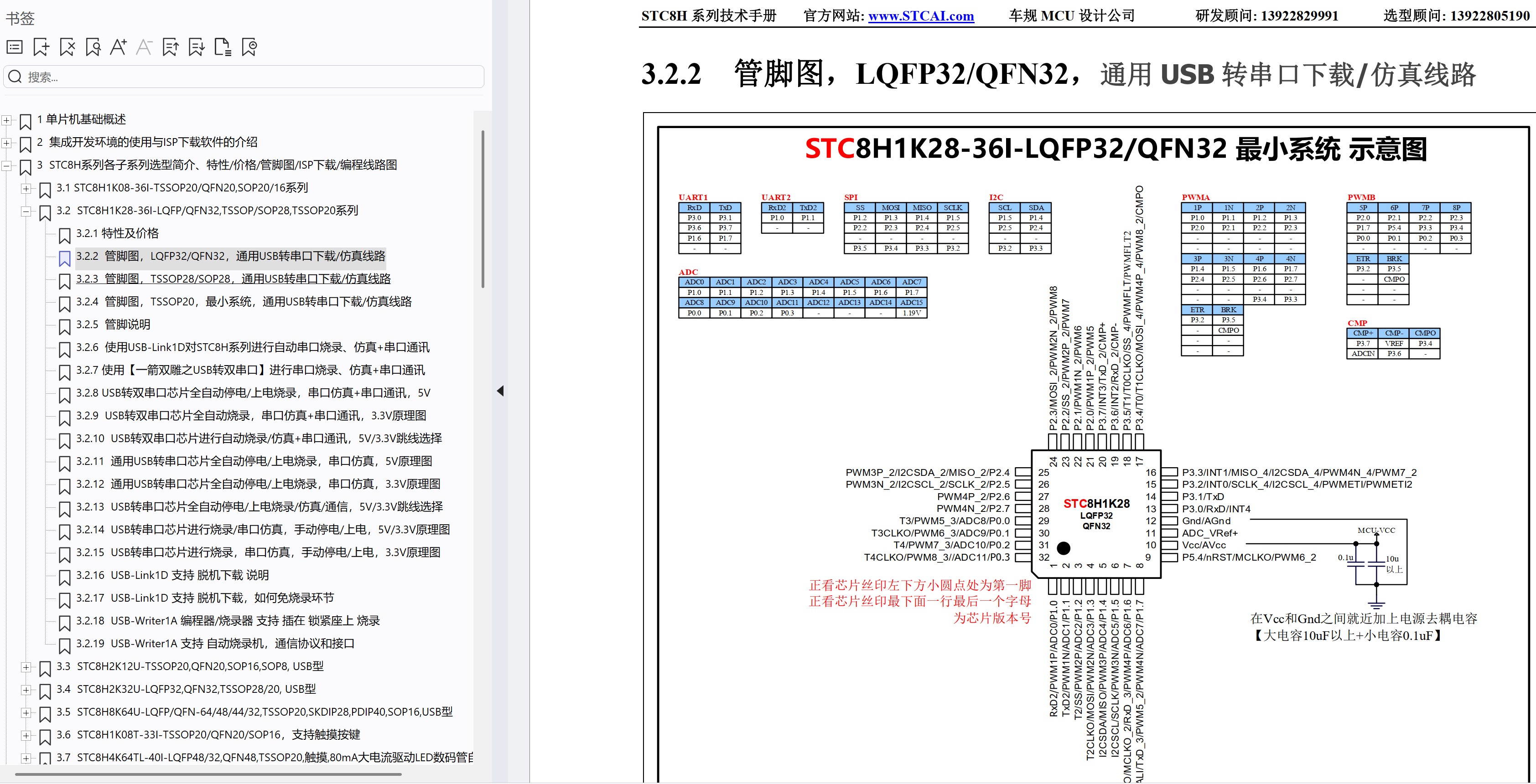Decrease bookmark font size with A- icon
The image size is (1536, 784).
pos(144,47)
